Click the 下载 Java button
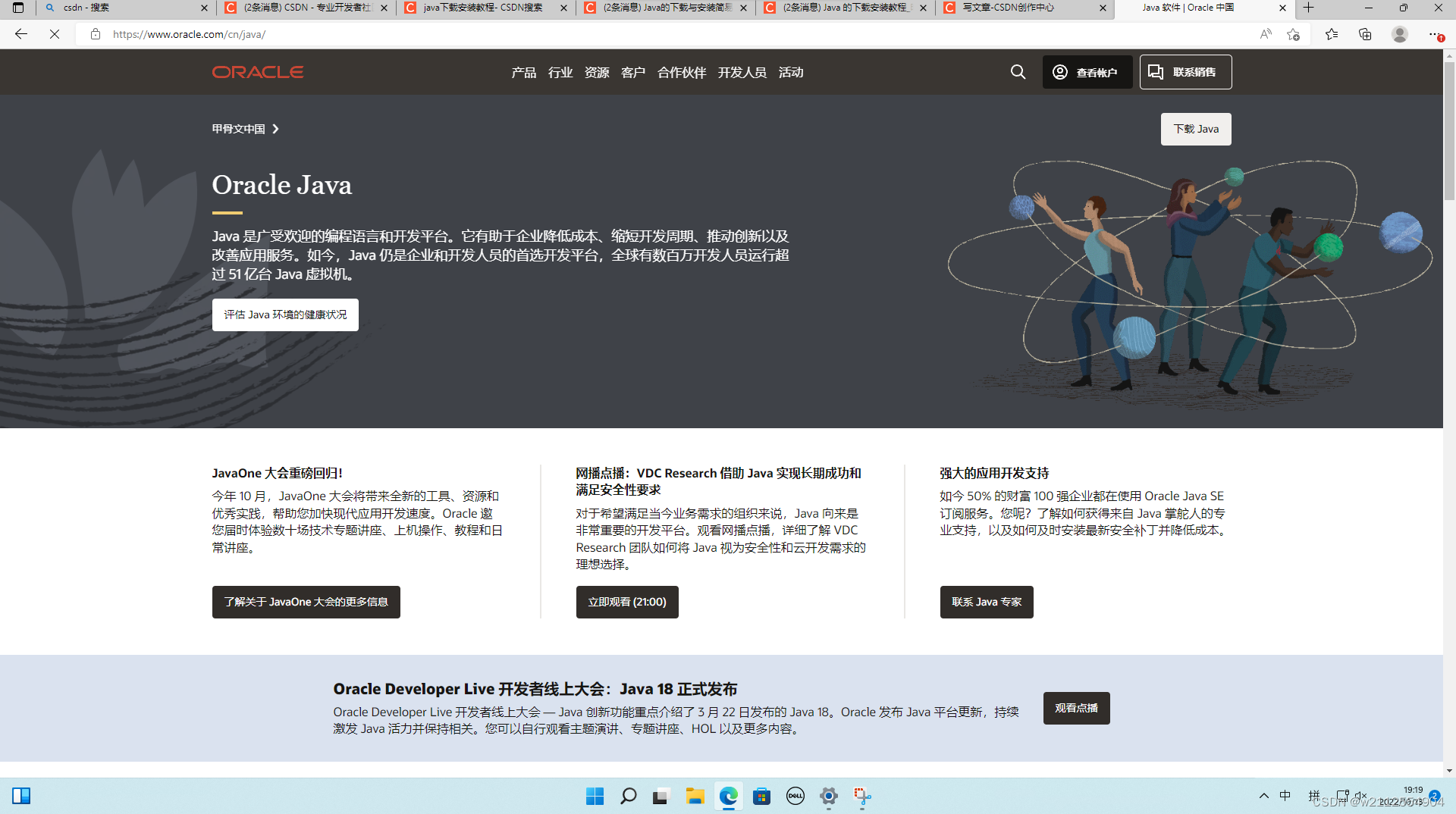The image size is (1456, 814). click(x=1196, y=129)
